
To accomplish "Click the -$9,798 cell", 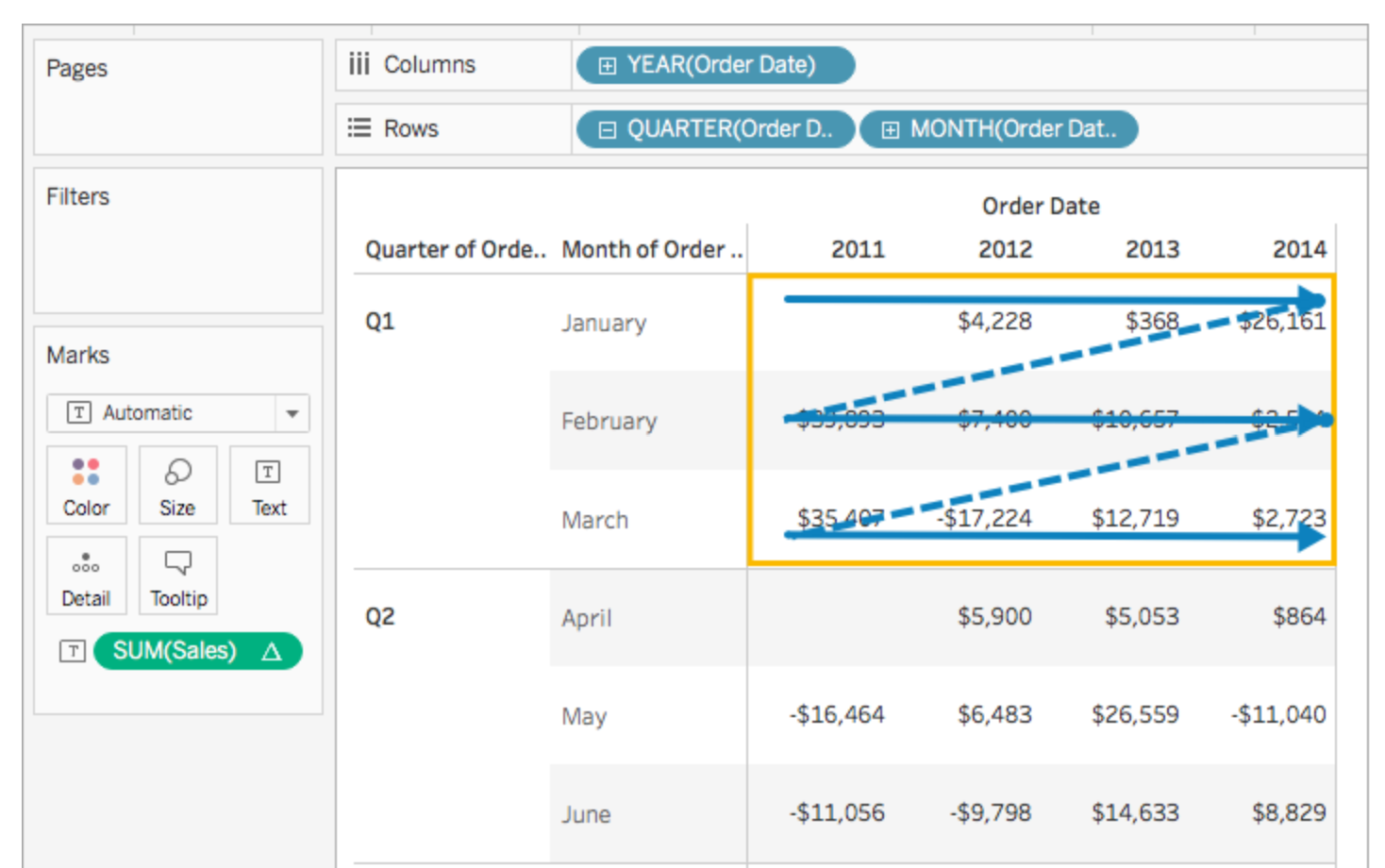I will (x=990, y=812).
